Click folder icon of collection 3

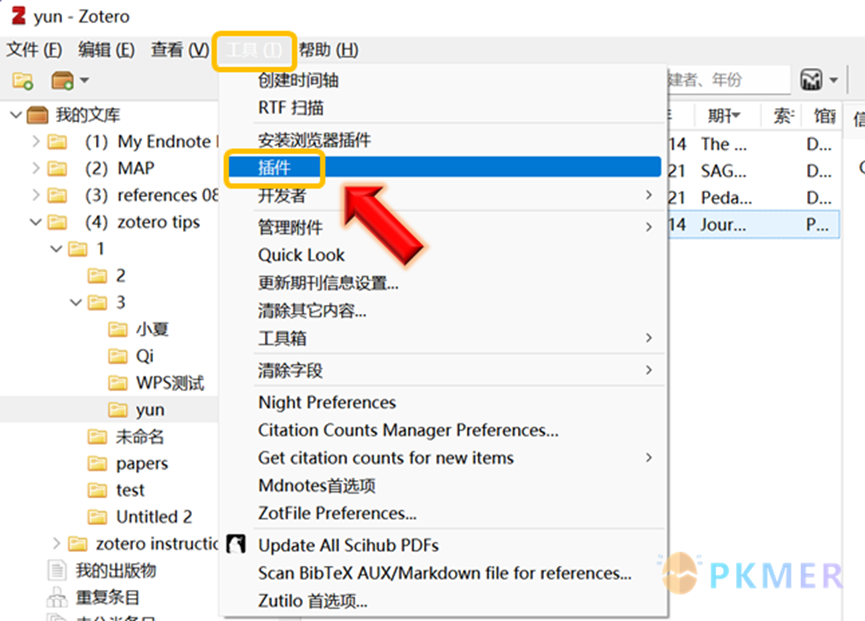97,303
